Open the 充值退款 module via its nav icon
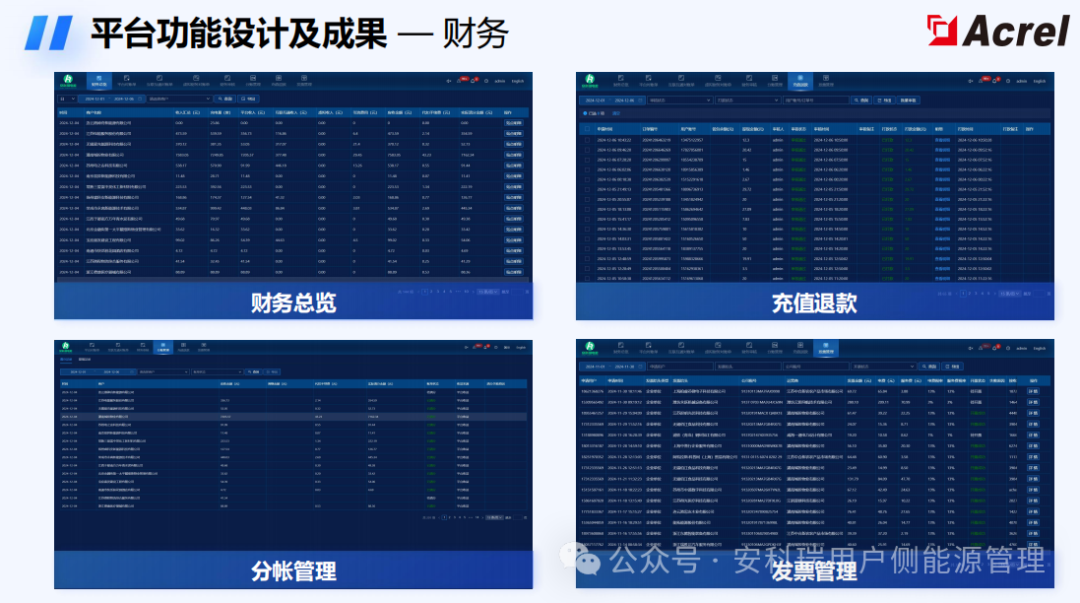Screen dimensions: 1080x603 798,78
